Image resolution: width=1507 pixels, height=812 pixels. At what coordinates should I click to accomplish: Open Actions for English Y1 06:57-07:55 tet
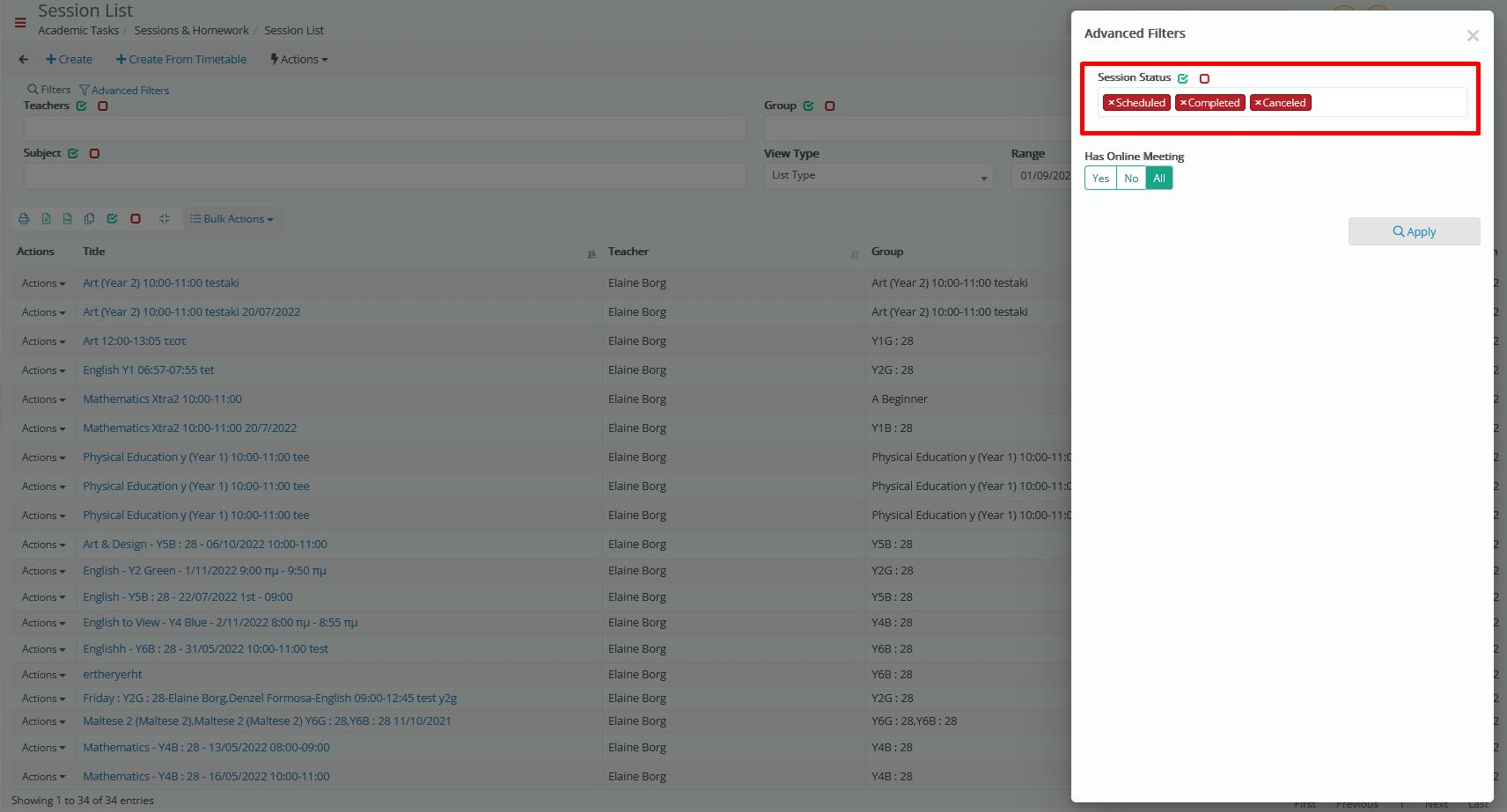point(43,370)
